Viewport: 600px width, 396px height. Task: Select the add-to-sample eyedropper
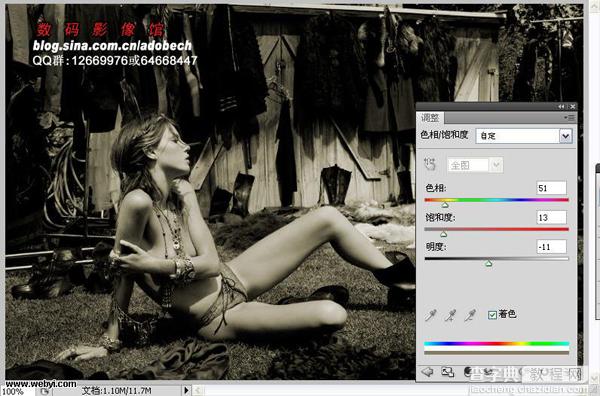pyautogui.click(x=450, y=315)
